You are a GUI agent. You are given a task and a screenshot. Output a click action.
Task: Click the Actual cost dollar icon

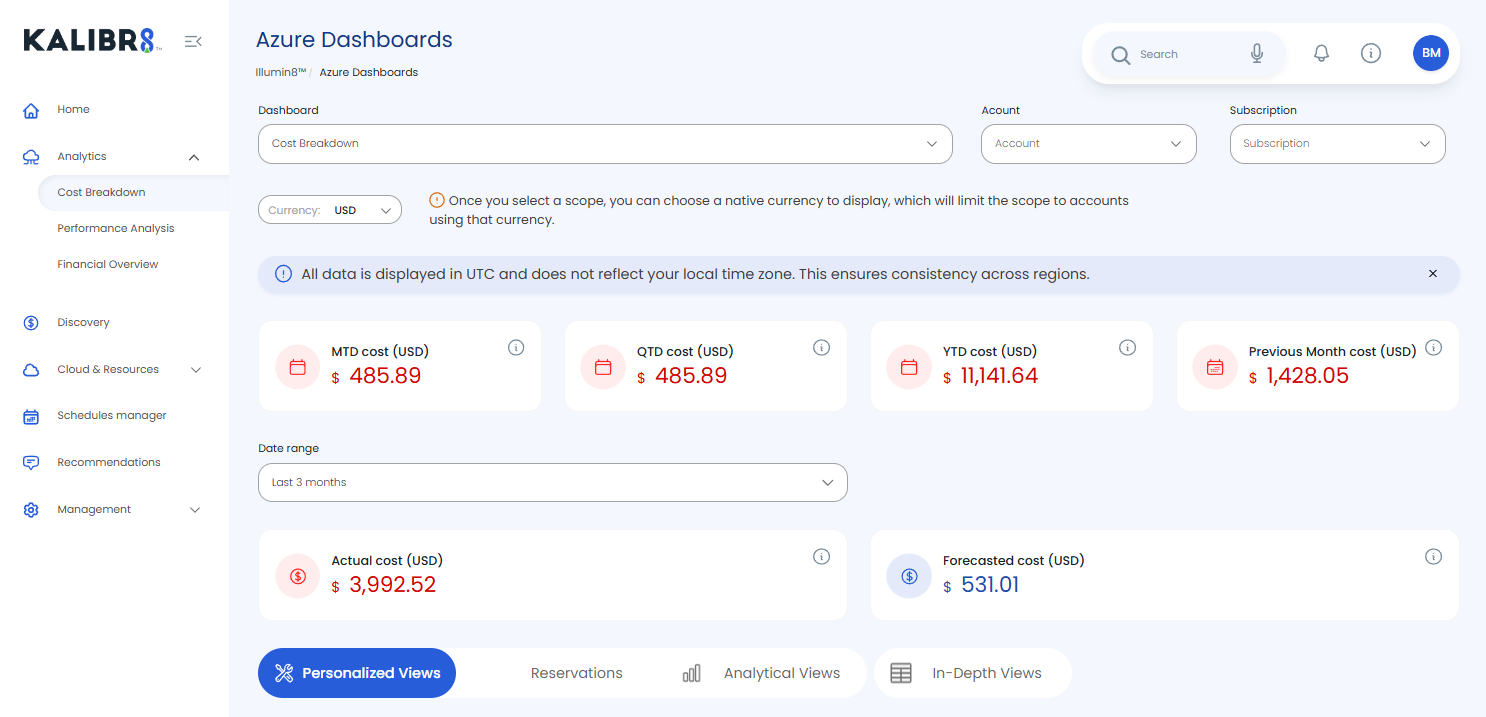point(298,576)
